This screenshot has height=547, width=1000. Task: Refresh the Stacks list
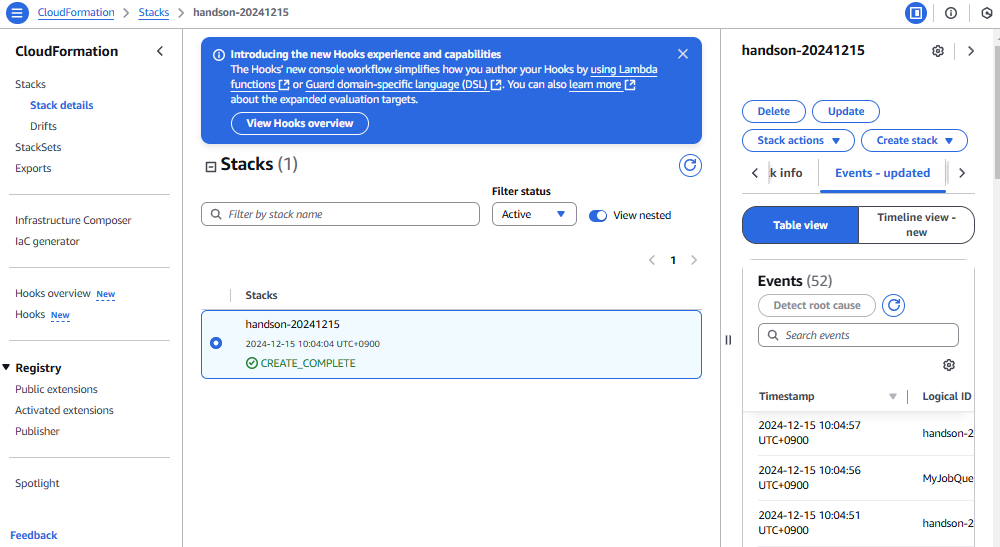[690, 166]
